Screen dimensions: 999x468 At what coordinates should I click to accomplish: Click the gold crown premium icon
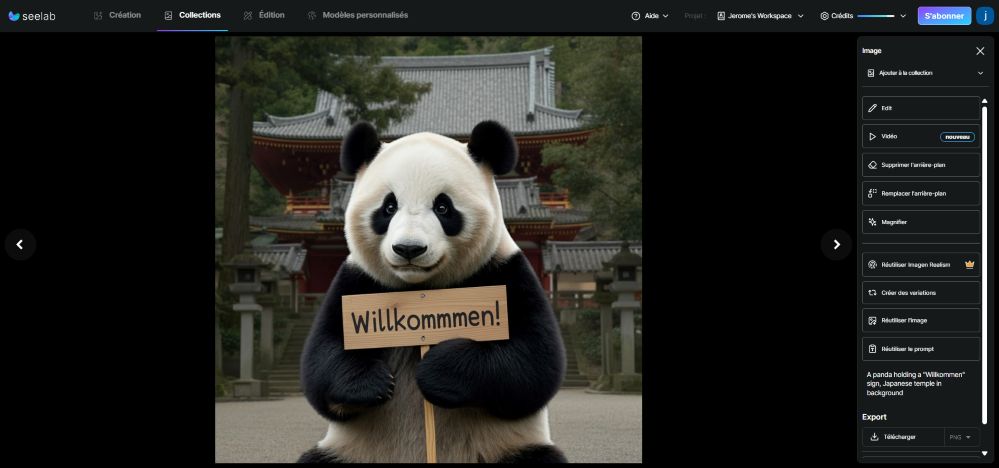tap(970, 264)
